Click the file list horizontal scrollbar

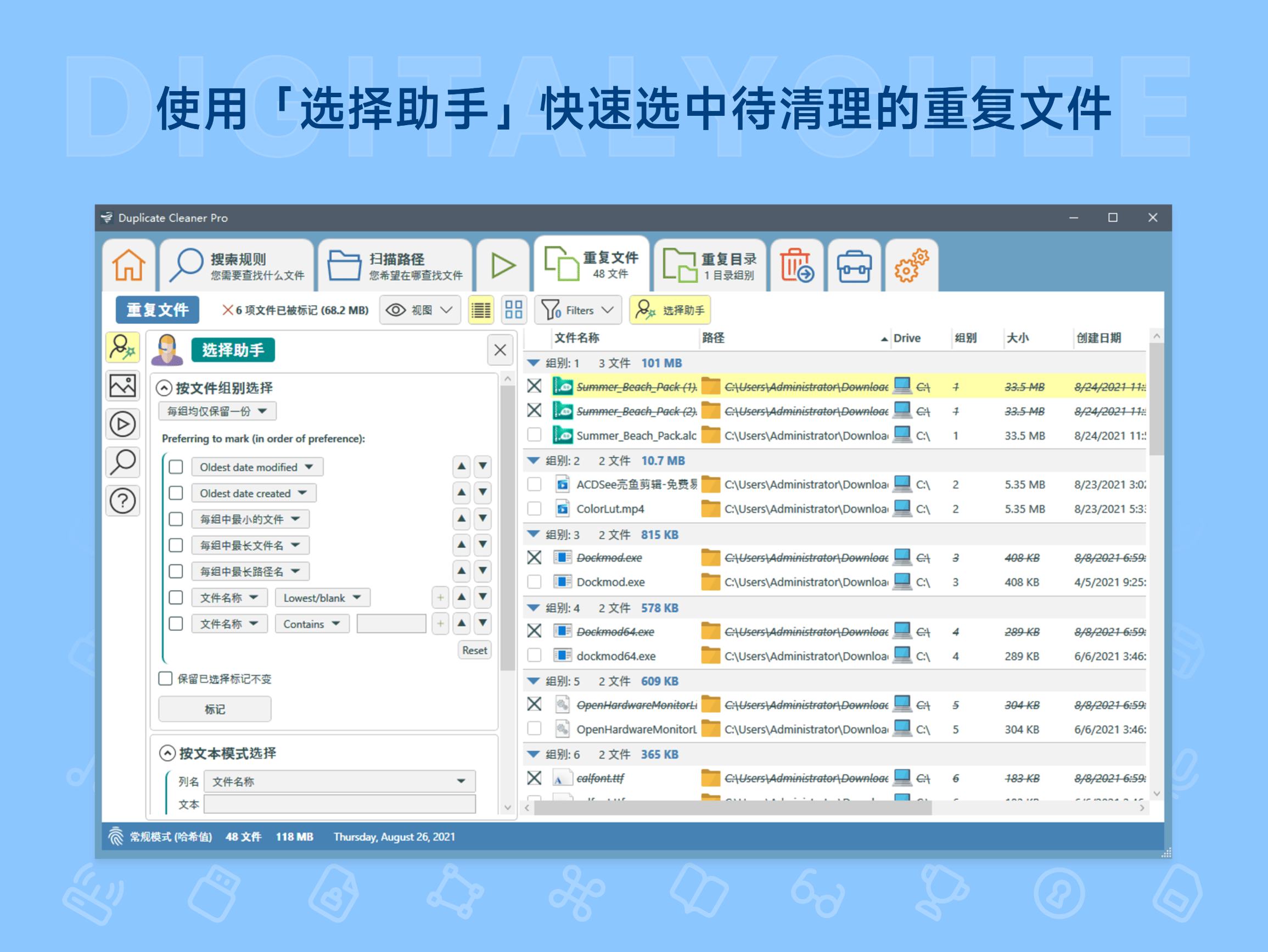pos(733,808)
